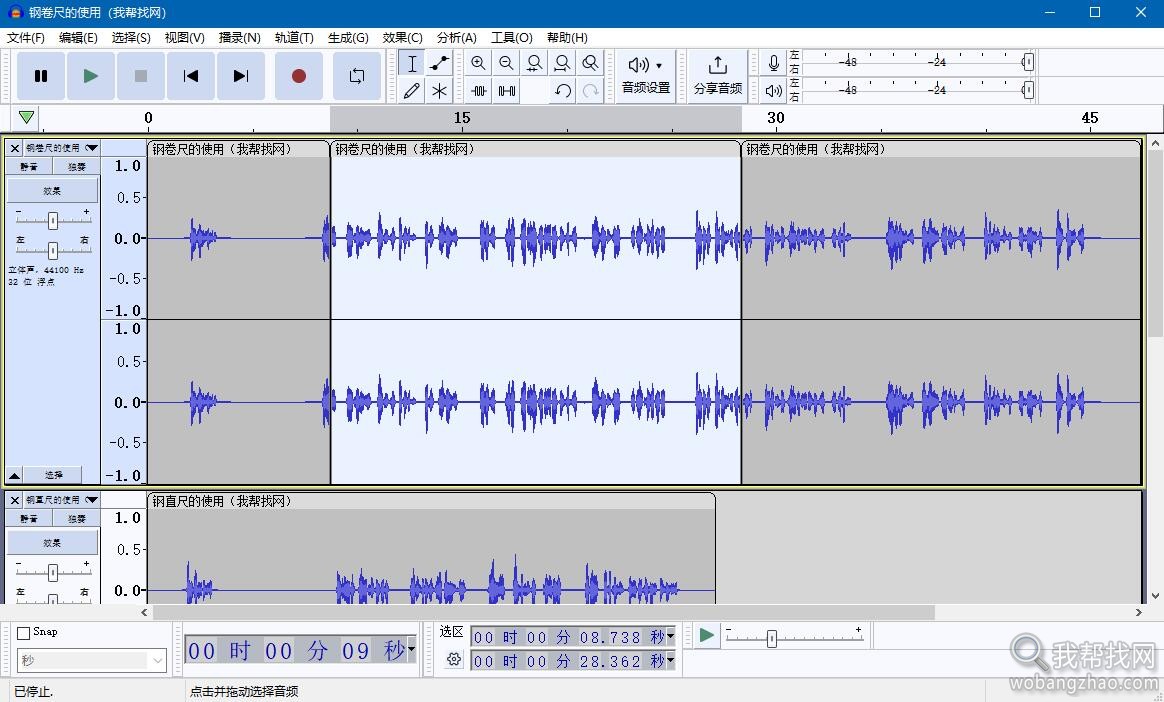Screen dimensions: 1164x702
Task: Mute the 钢直尺的使用 track
Action: click(x=29, y=519)
